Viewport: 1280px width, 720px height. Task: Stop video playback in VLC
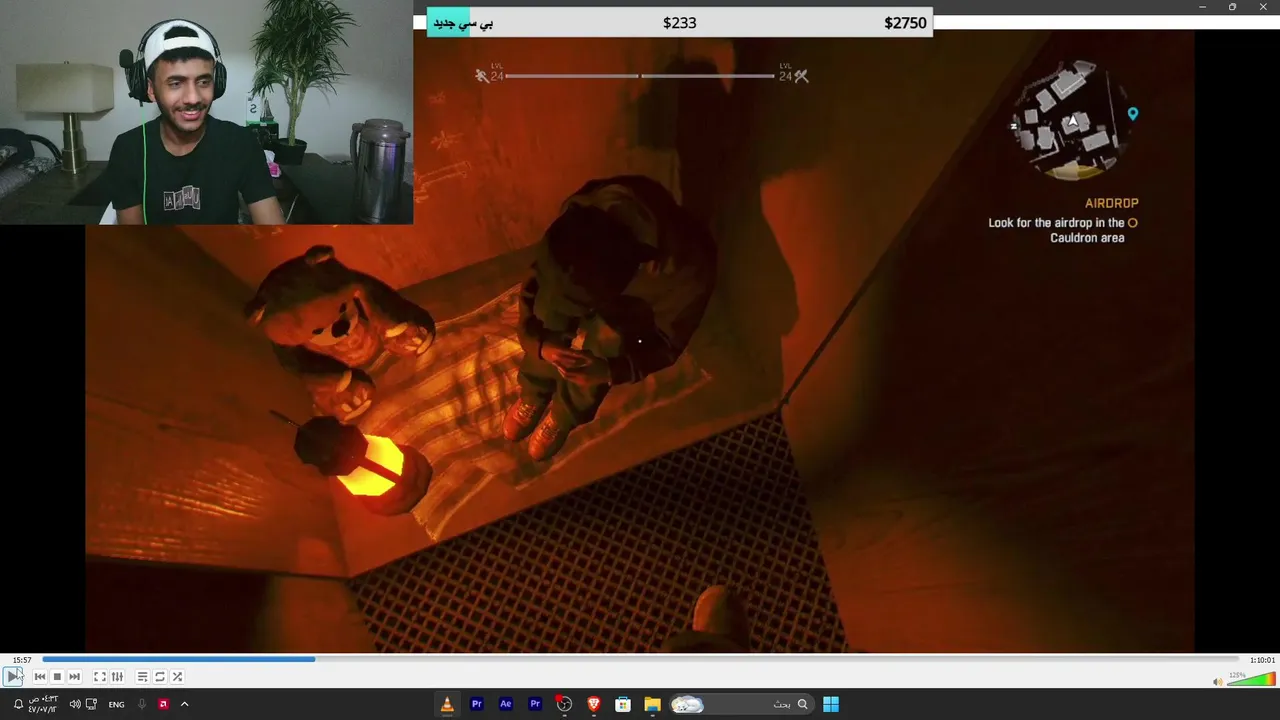pos(57,677)
